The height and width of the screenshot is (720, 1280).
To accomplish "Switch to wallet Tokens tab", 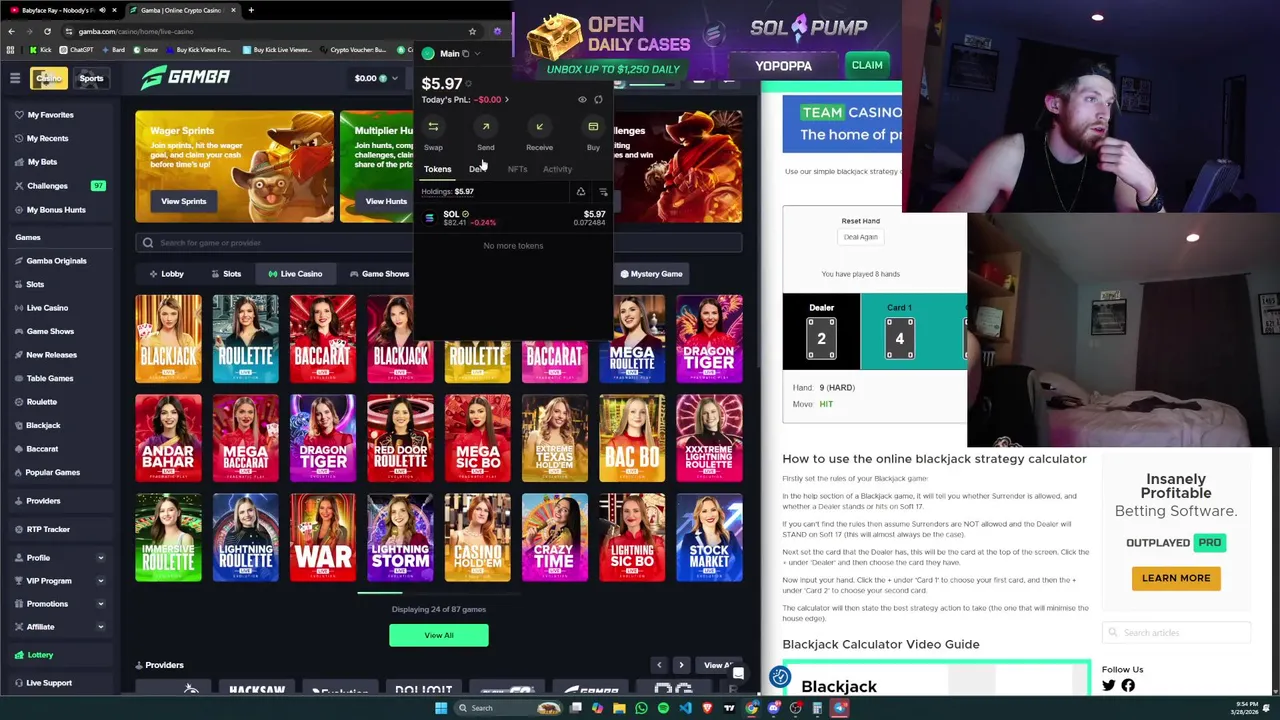I will point(437,169).
